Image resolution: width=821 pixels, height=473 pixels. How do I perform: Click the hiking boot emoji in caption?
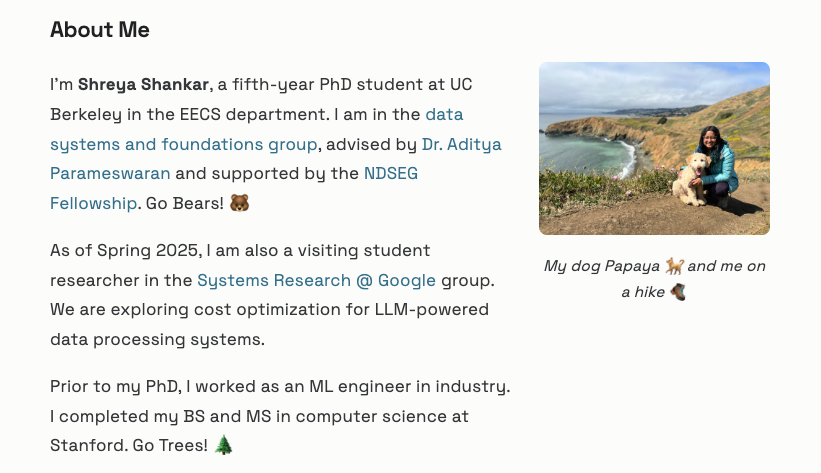click(x=678, y=292)
